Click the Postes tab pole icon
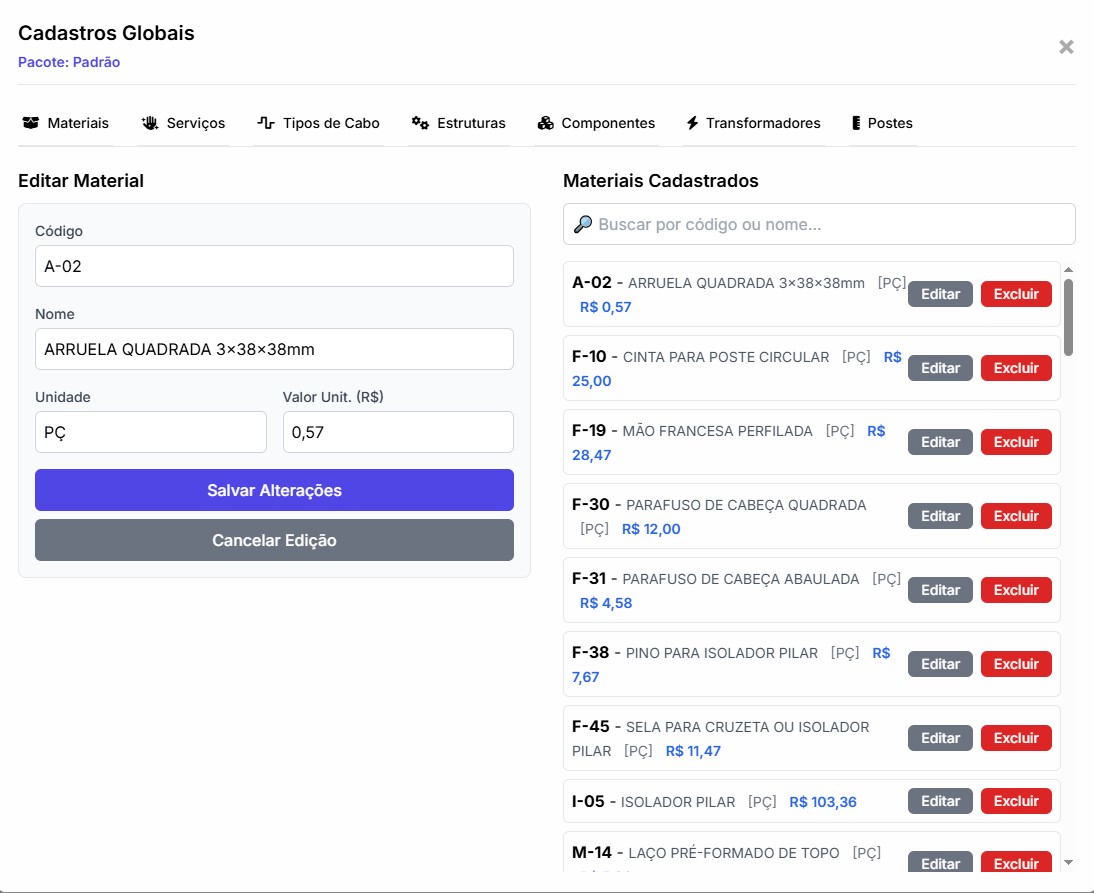1094x893 pixels. coord(855,122)
